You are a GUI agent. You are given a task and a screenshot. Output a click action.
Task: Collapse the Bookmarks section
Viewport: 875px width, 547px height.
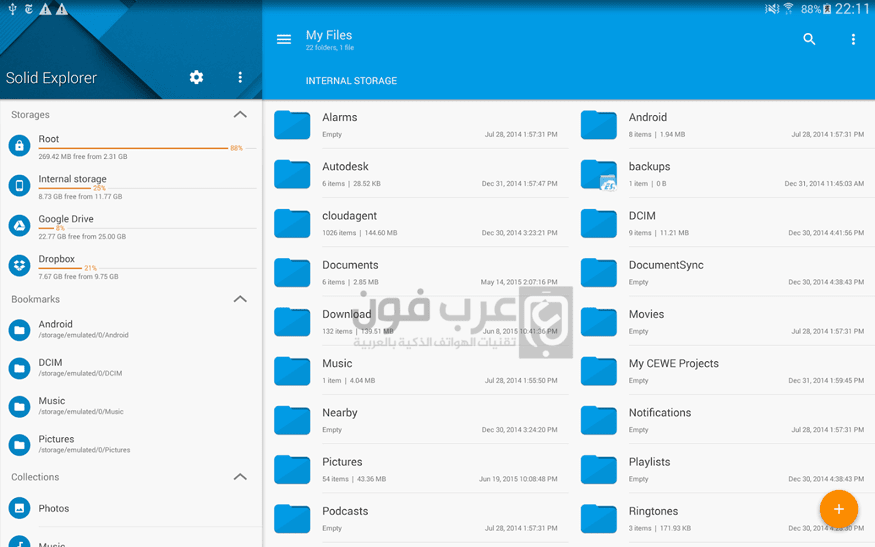240,299
